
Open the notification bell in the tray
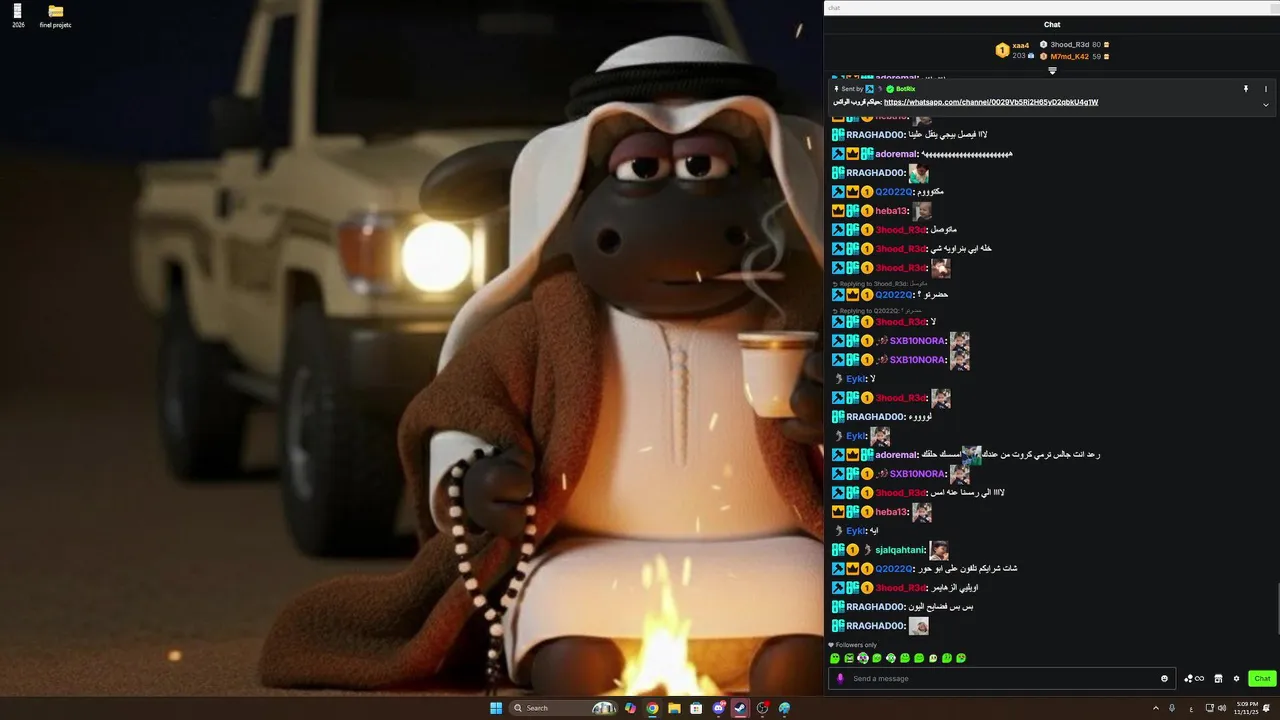1267,708
